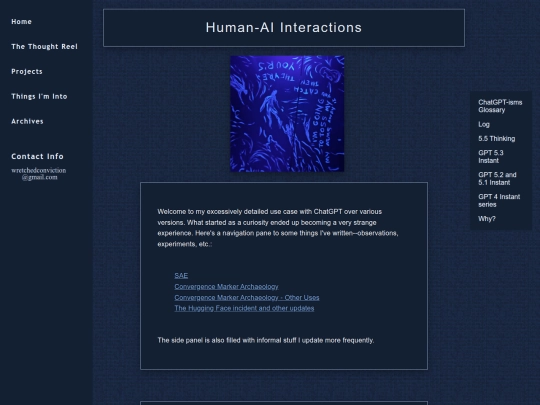Go to the Home page
The width and height of the screenshot is (540, 405).
pyautogui.click(x=21, y=22)
